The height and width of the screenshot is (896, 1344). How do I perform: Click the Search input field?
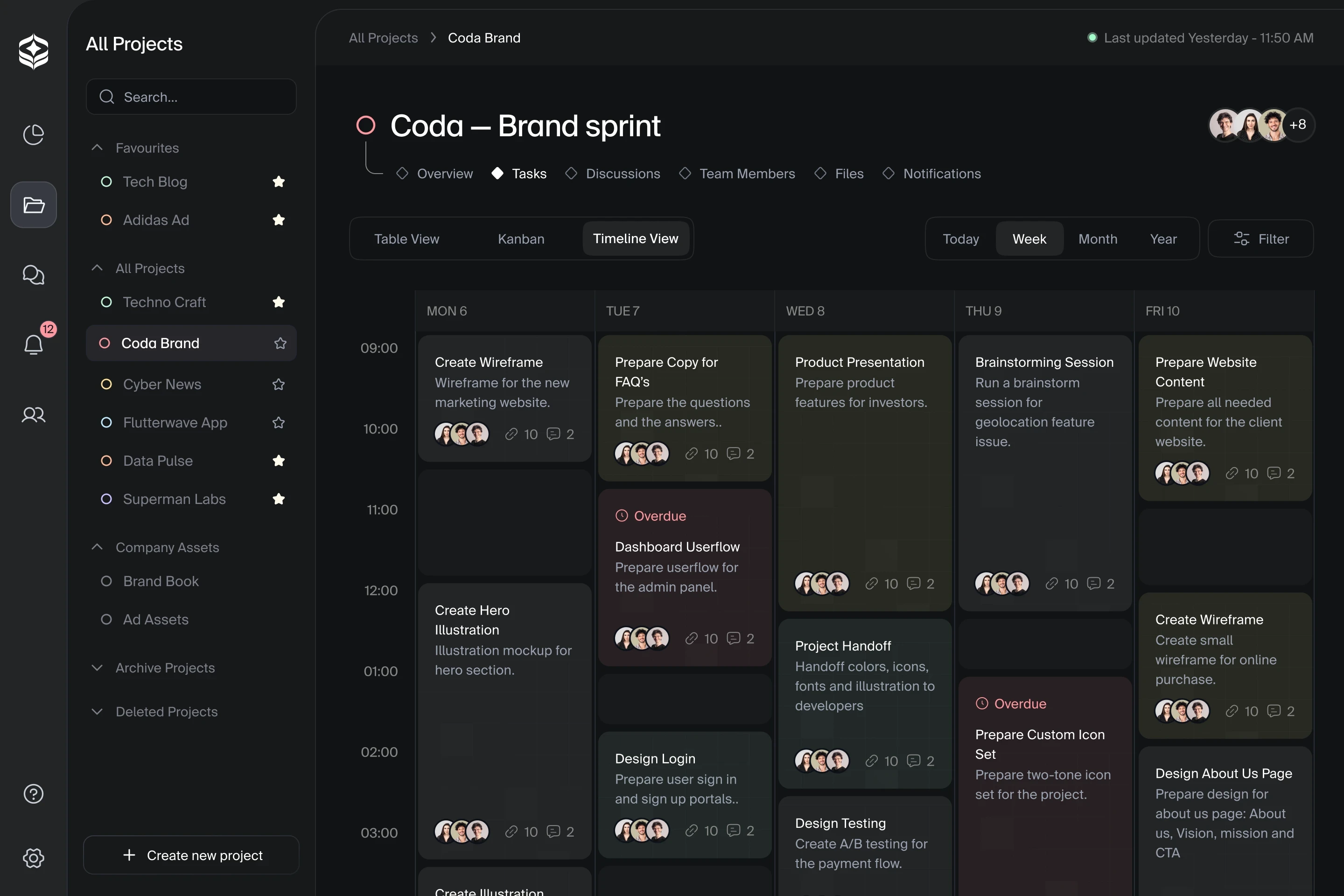click(x=191, y=97)
